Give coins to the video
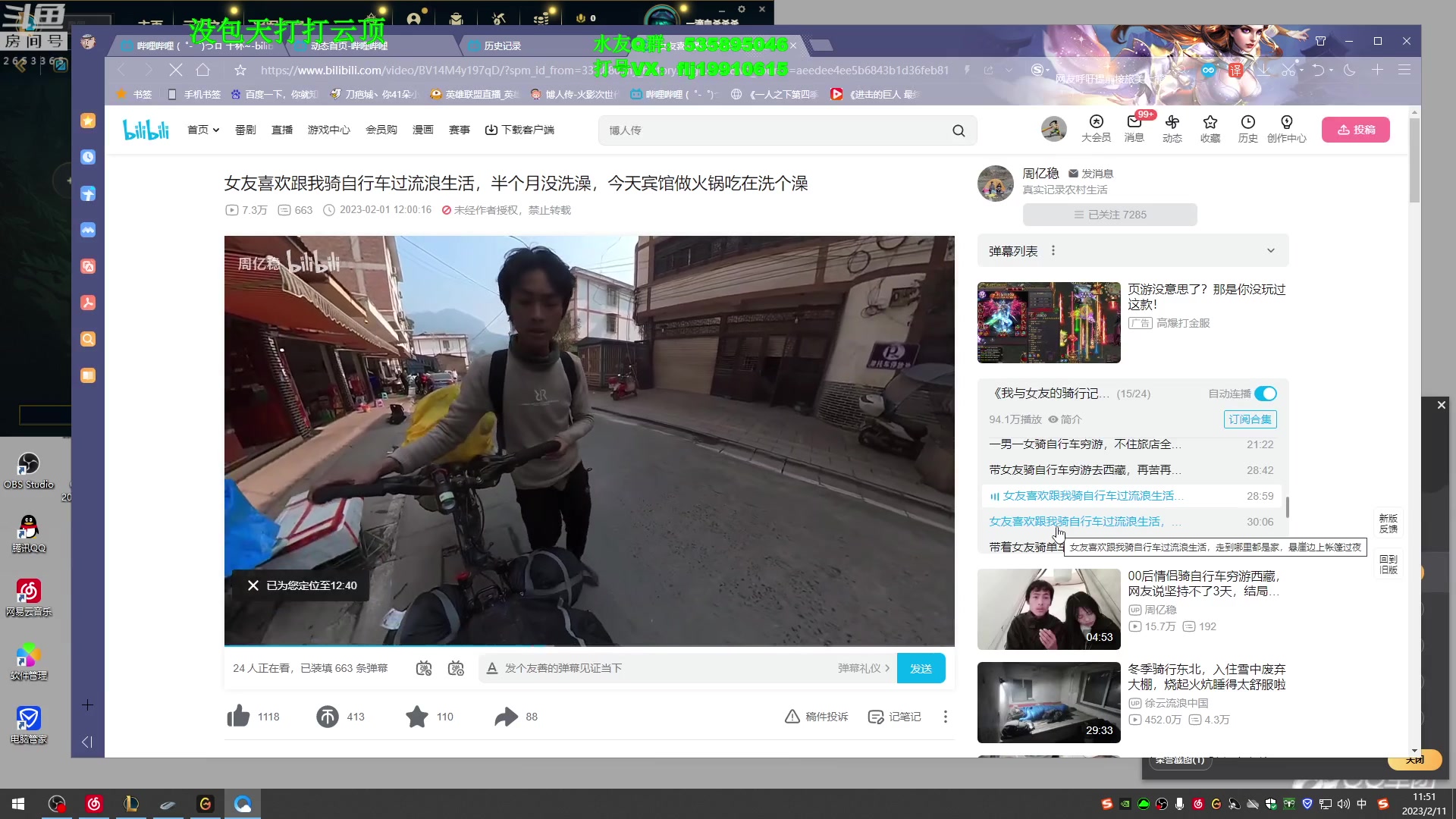1456x819 pixels. pyautogui.click(x=328, y=717)
